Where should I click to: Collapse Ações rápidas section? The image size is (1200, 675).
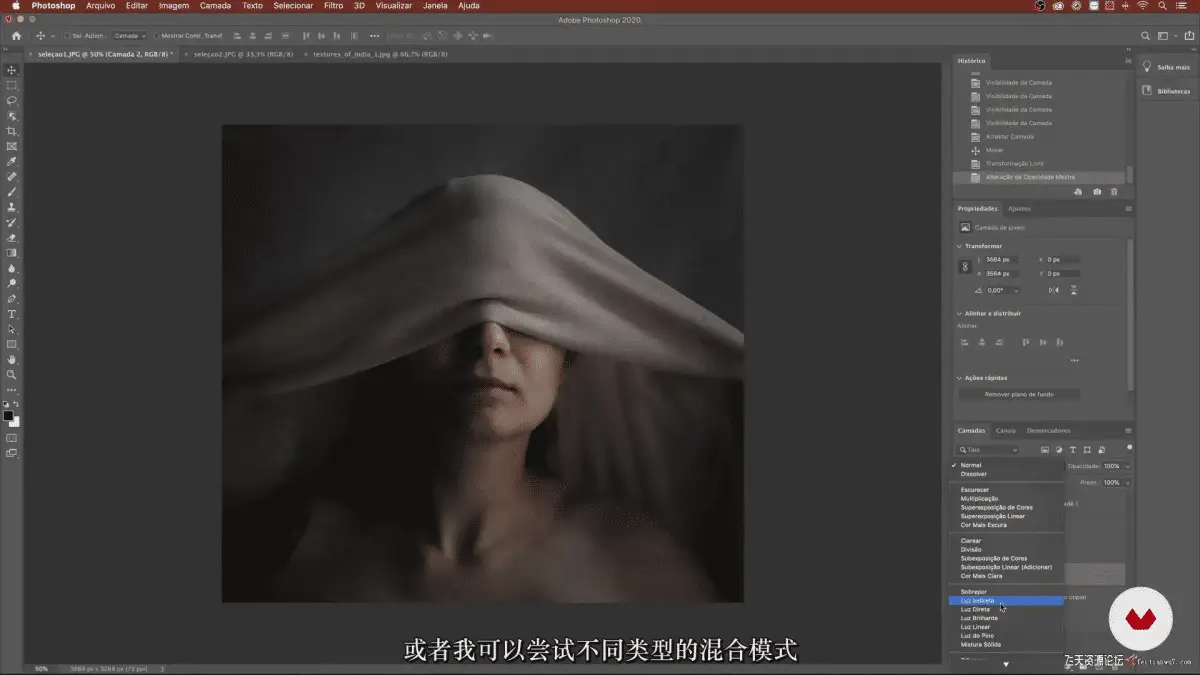point(961,378)
